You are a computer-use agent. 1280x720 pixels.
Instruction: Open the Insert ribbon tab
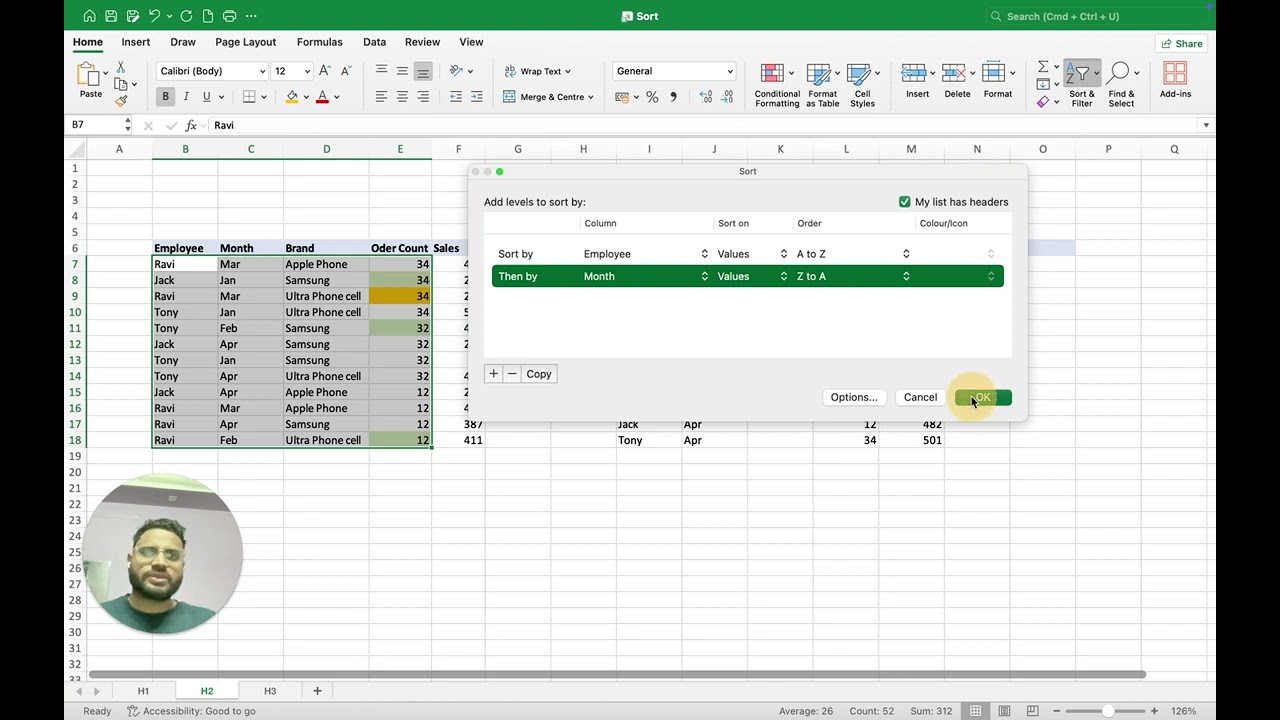click(136, 42)
